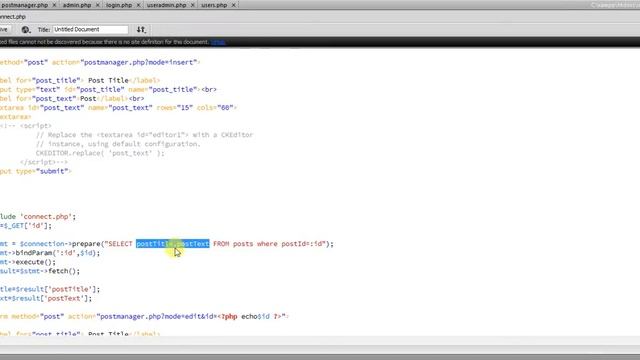Click the blue link in the info bar
Image resolution: width=640 pixels, height=360 pixels.
point(218,42)
